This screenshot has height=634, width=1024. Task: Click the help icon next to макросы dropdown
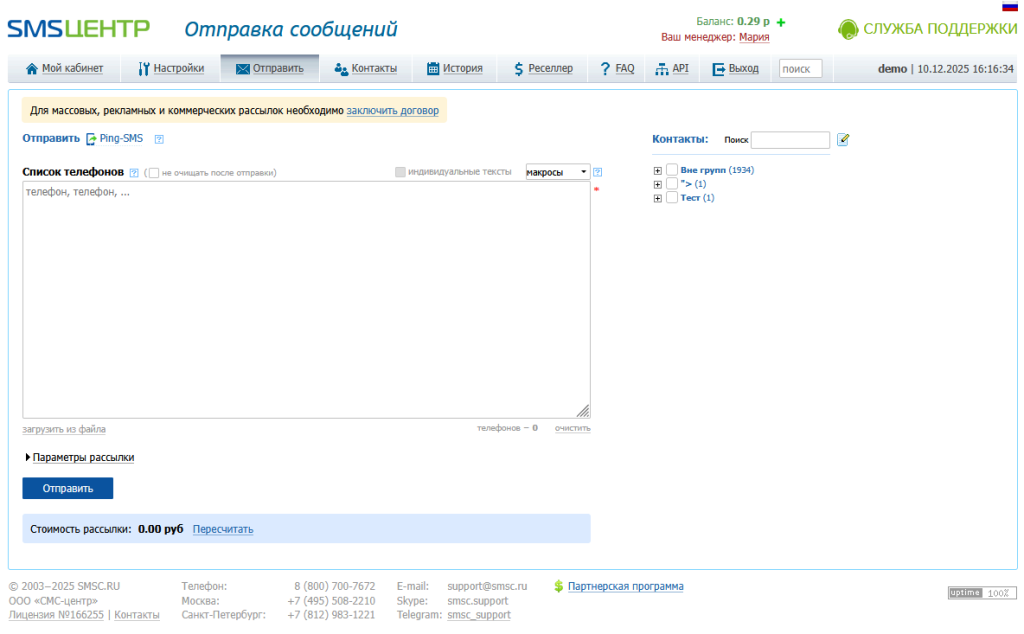click(598, 172)
